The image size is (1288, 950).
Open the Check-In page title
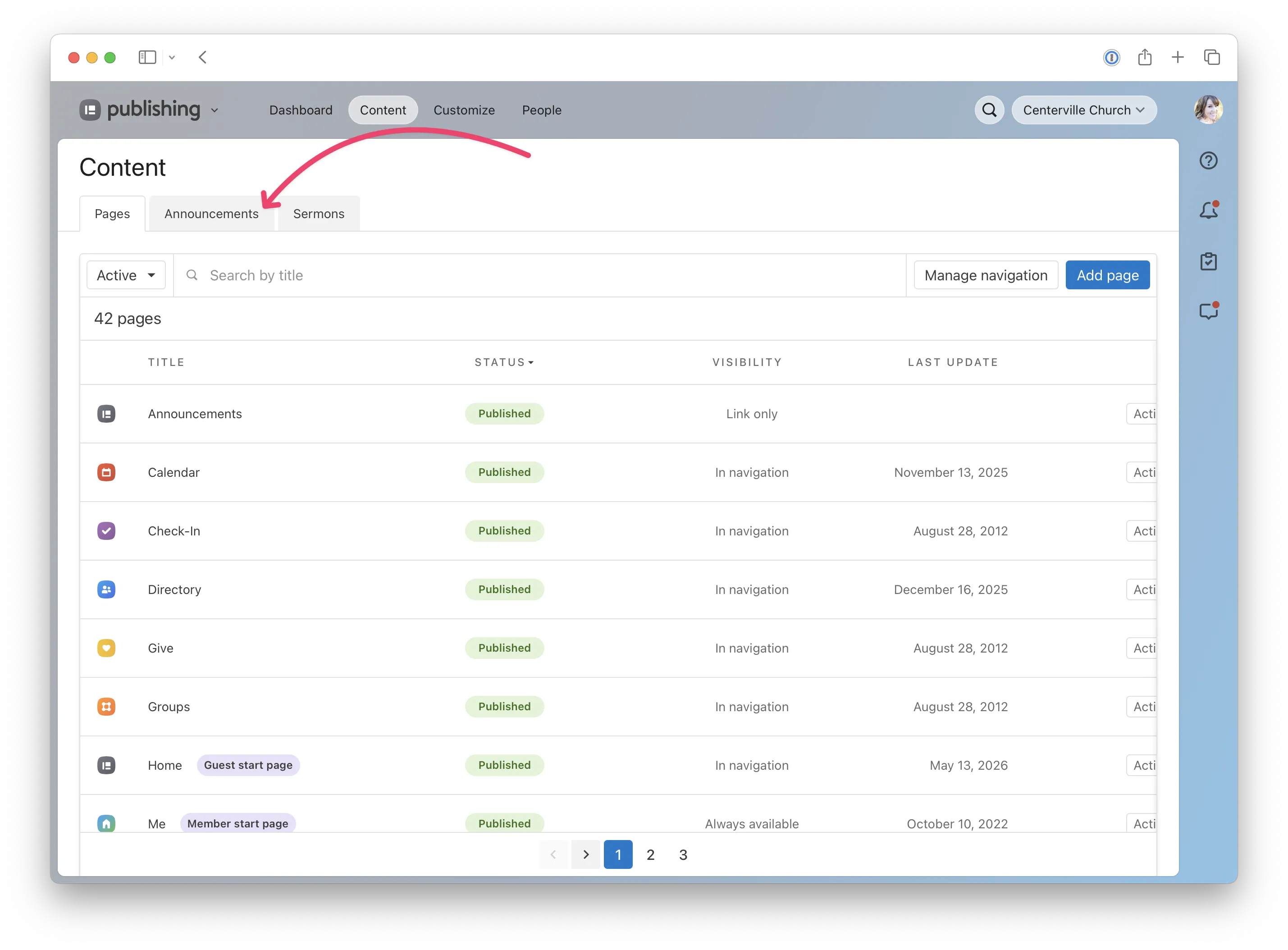(x=174, y=531)
